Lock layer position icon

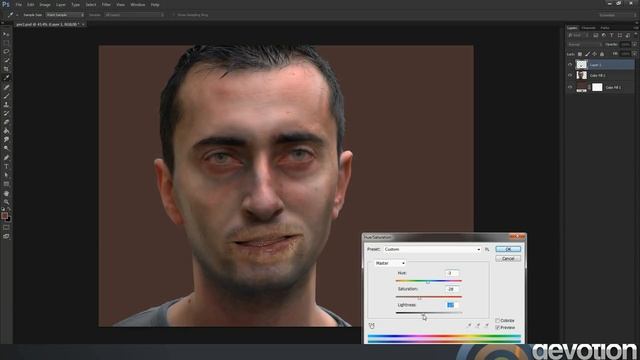(594, 54)
